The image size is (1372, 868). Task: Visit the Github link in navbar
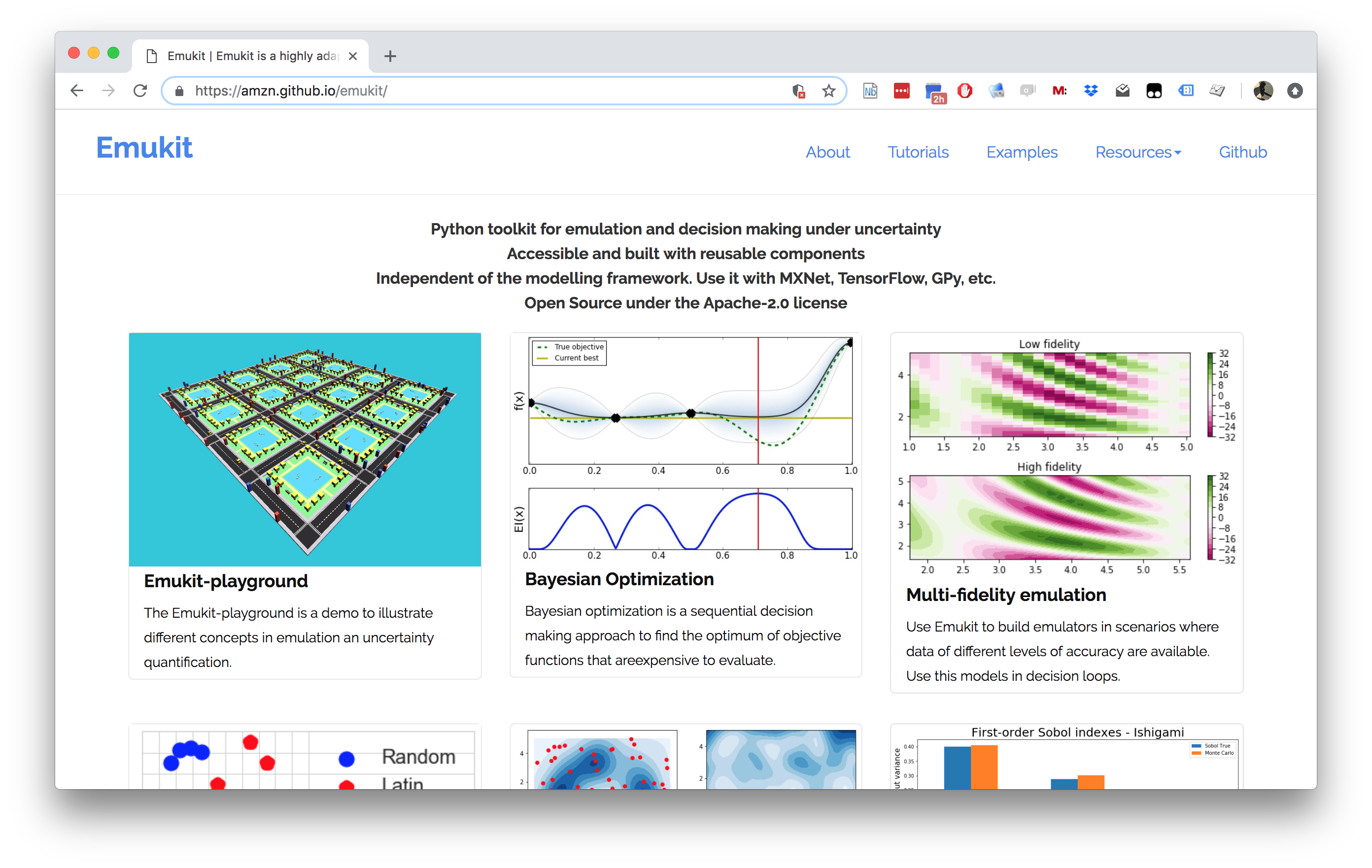[x=1243, y=152]
